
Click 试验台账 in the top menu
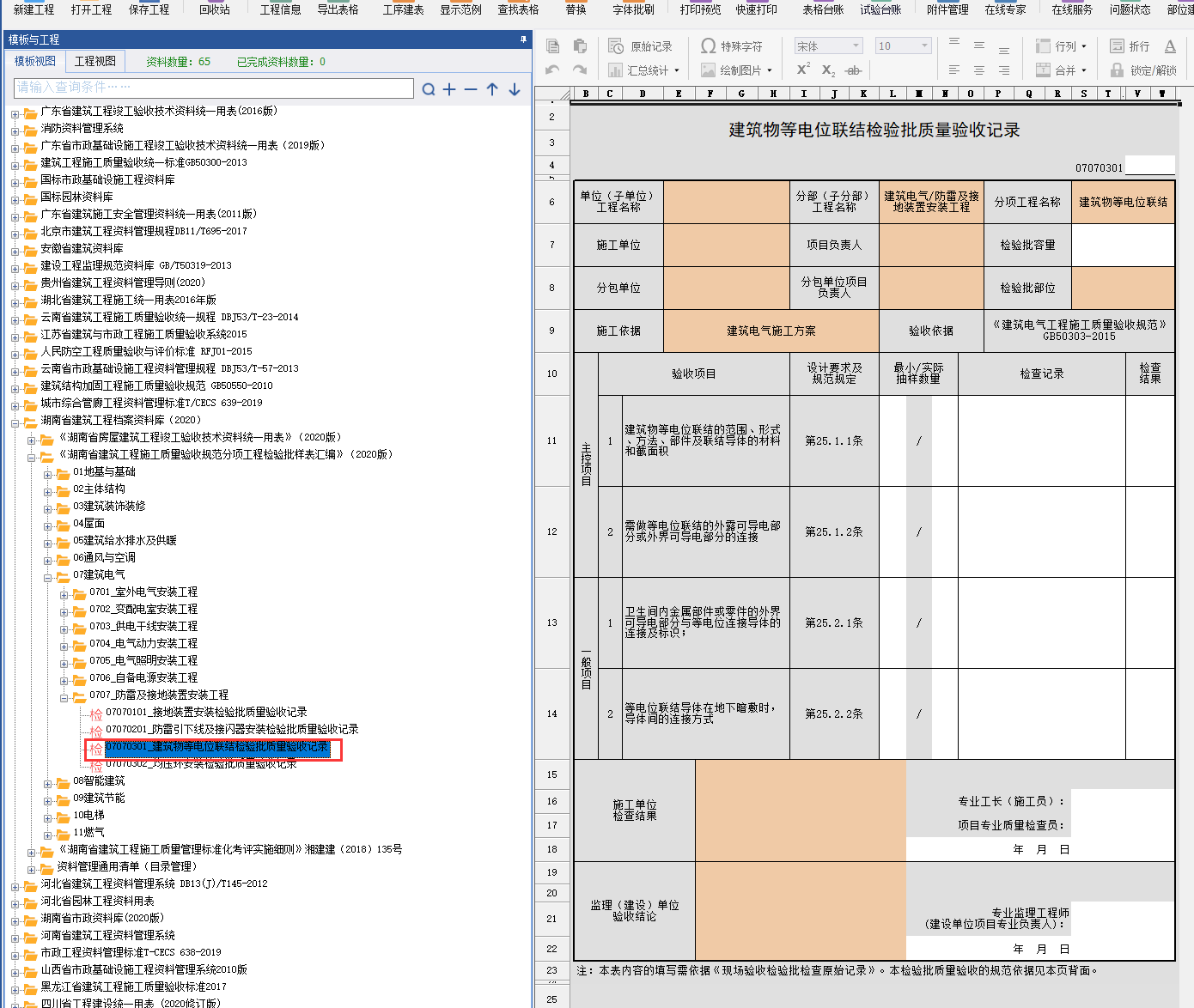(x=880, y=9)
